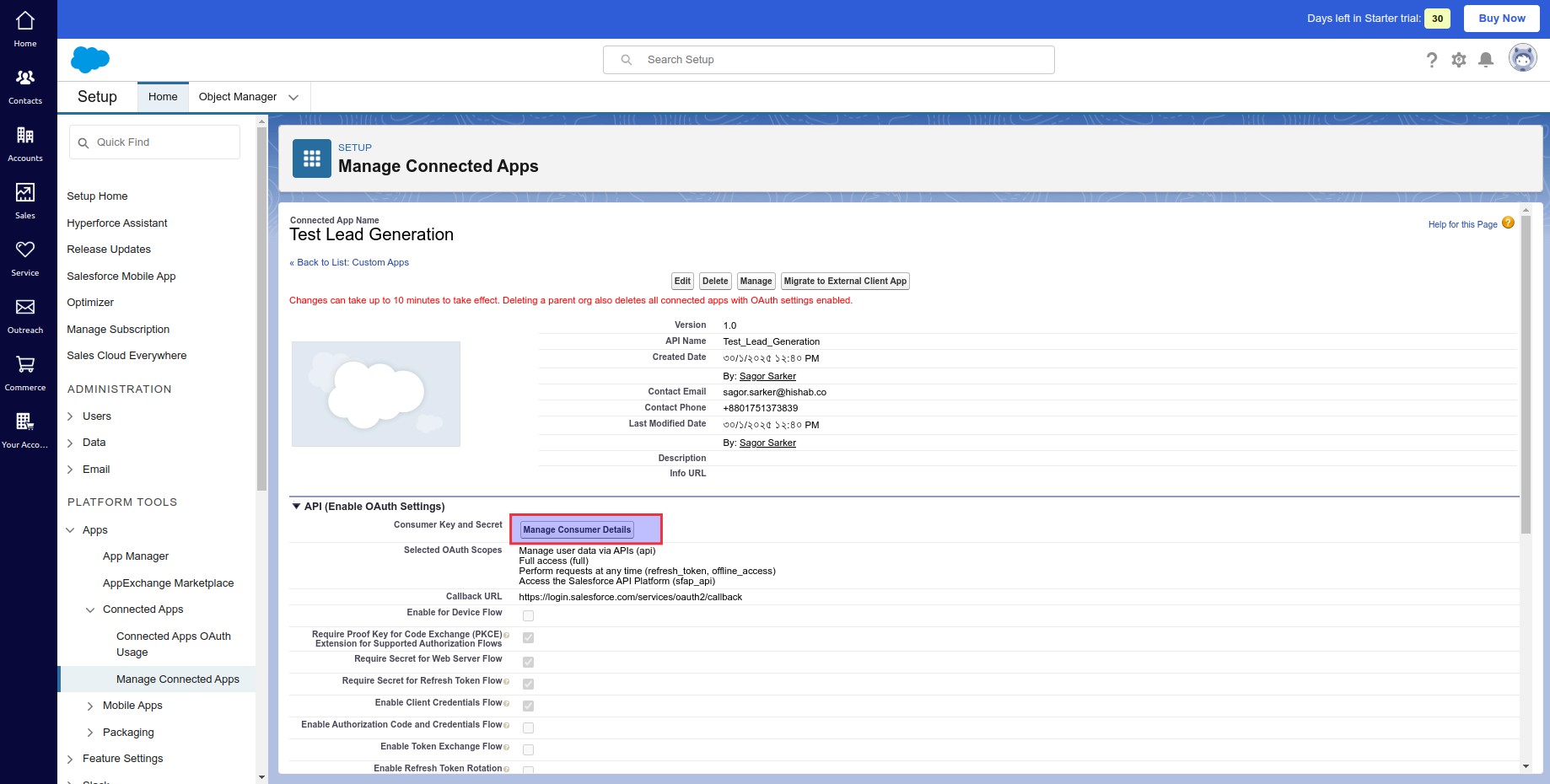Click the Quick Find input field

coord(154,142)
